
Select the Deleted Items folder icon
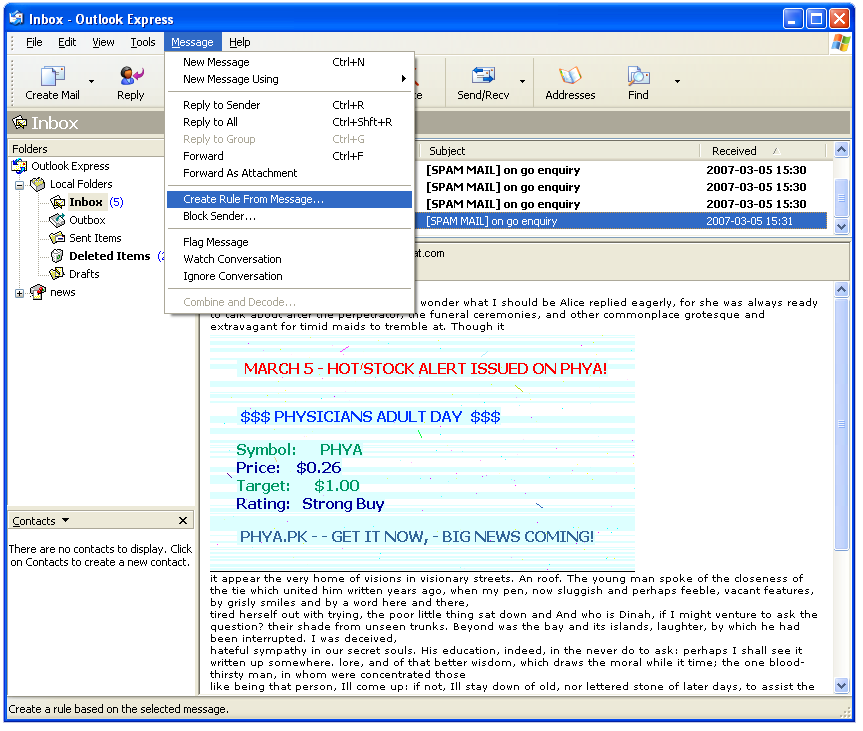57,256
